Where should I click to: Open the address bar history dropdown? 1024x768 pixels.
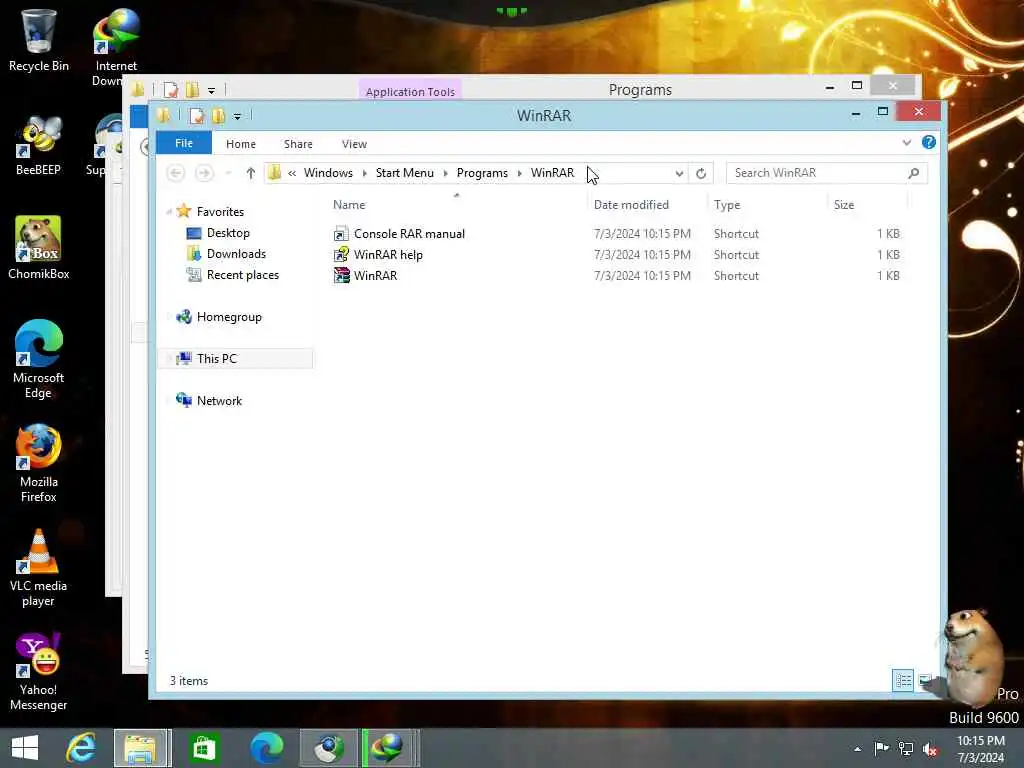679,173
